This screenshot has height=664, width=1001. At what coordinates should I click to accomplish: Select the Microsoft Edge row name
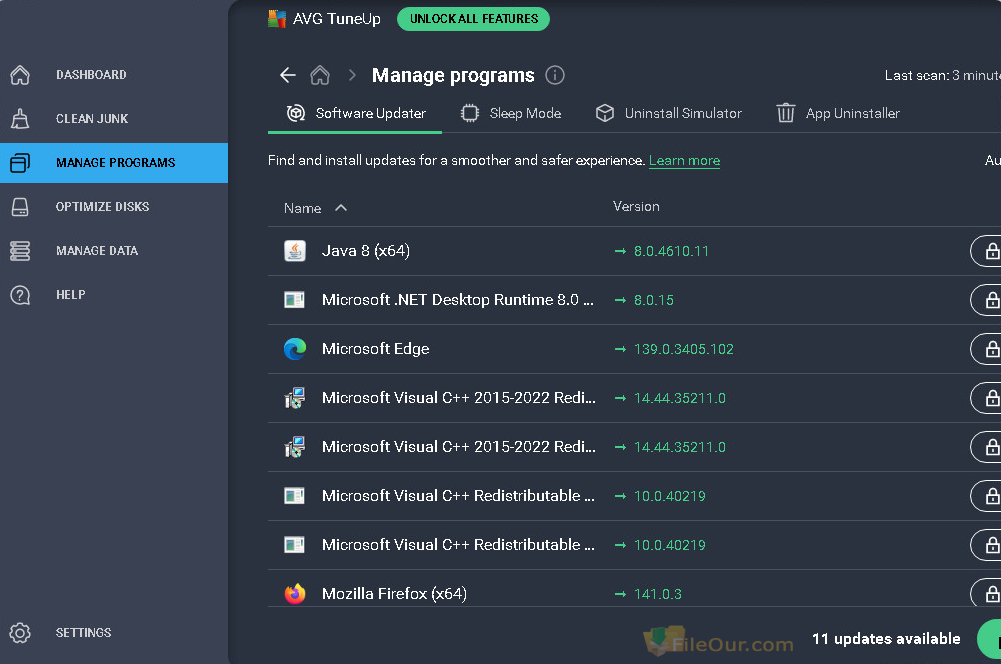[x=375, y=349]
